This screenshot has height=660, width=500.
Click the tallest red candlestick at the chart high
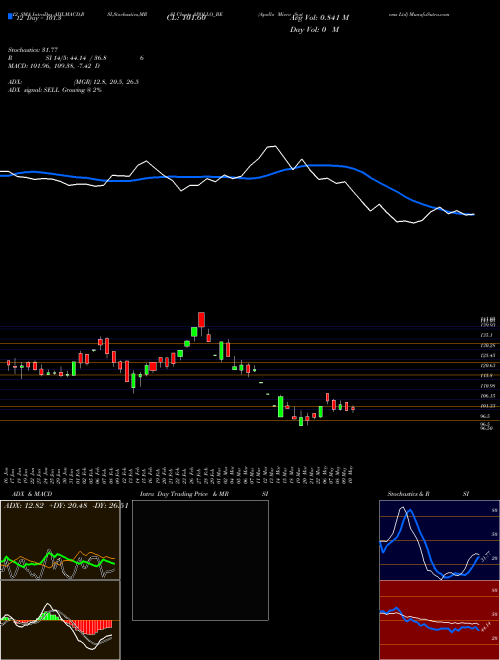pos(202,320)
